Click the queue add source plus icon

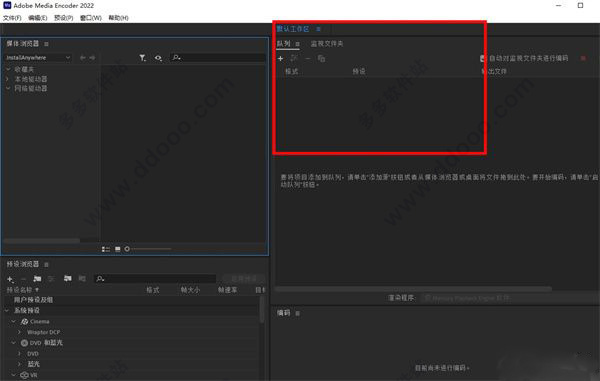280,59
